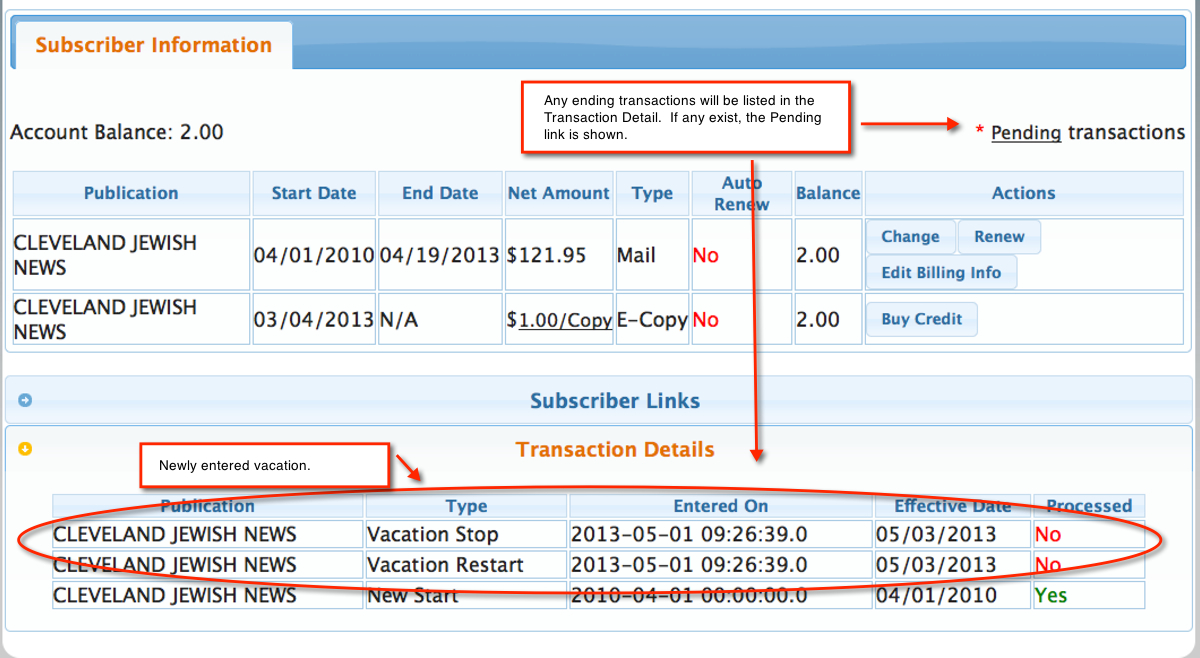Open Edit Billing Info

click(x=941, y=272)
